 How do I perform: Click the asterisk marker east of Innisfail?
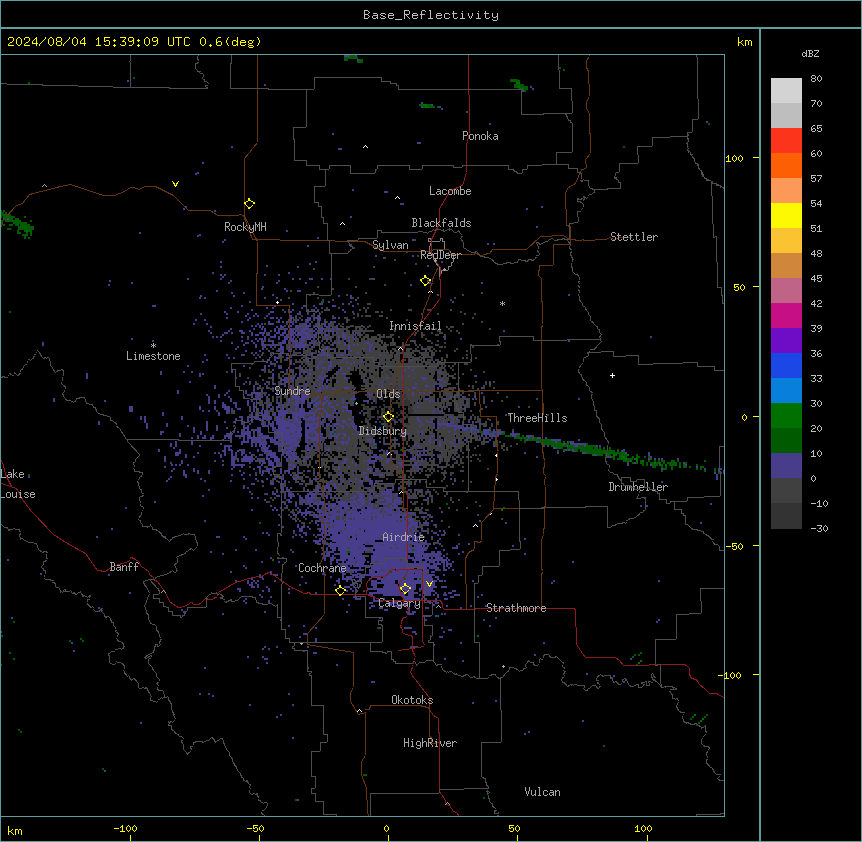(x=502, y=303)
